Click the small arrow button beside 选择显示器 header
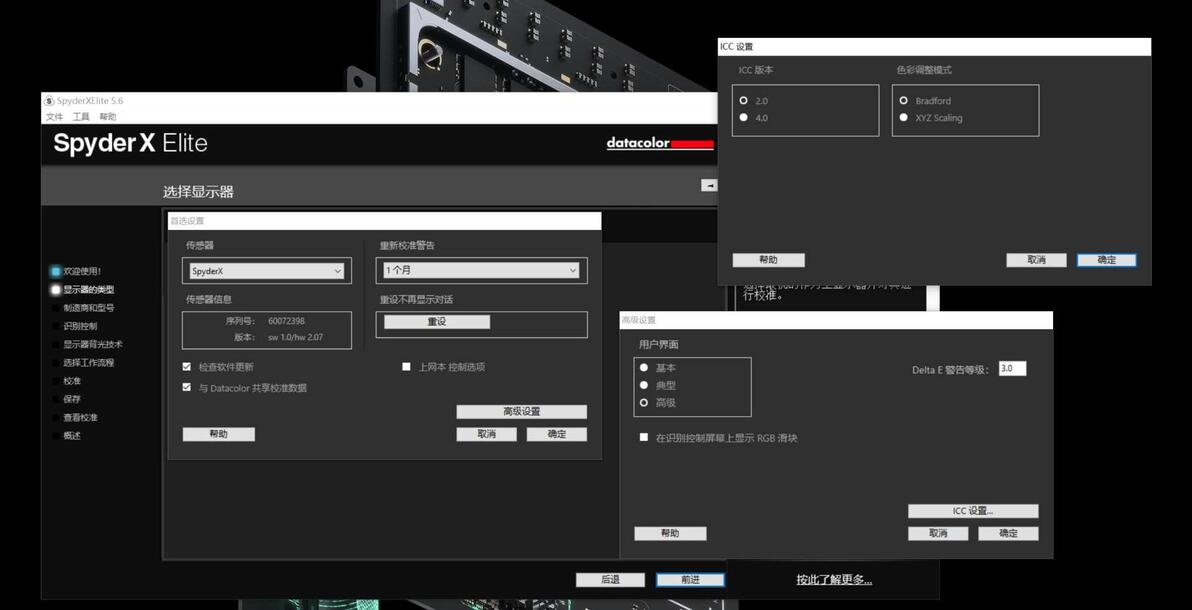The image size is (1192, 610). pos(709,185)
